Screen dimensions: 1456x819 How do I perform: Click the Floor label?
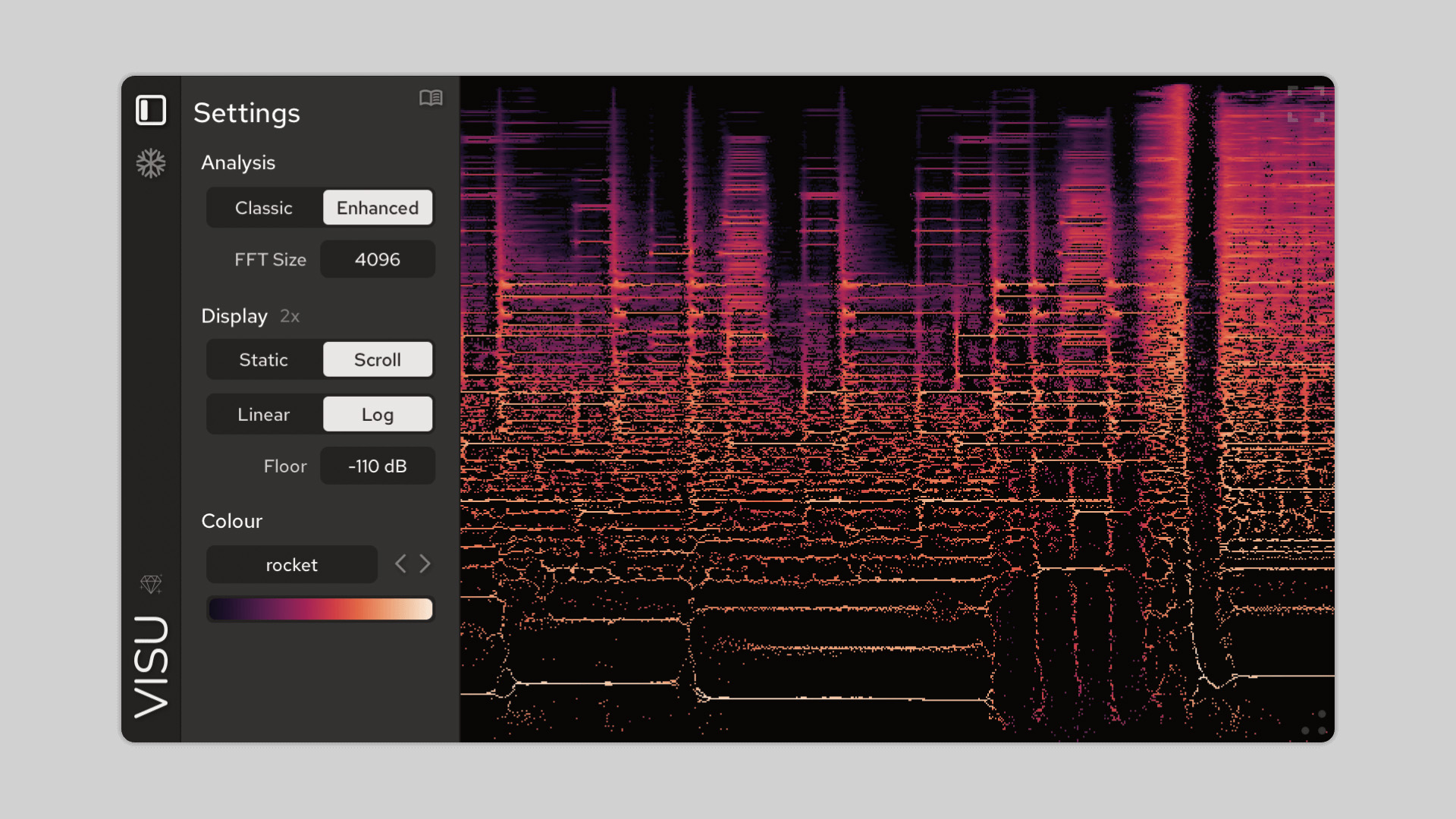pyautogui.click(x=285, y=466)
